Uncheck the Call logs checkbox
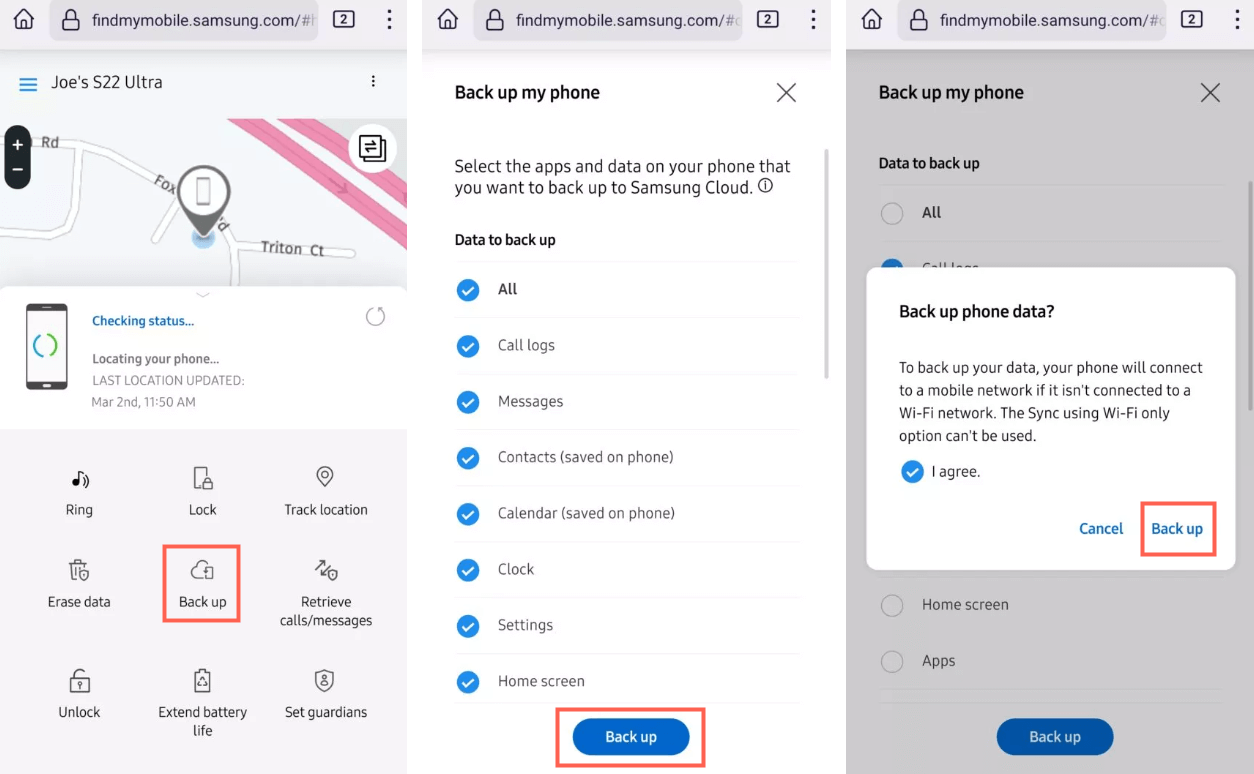1254x774 pixels. 468,346
